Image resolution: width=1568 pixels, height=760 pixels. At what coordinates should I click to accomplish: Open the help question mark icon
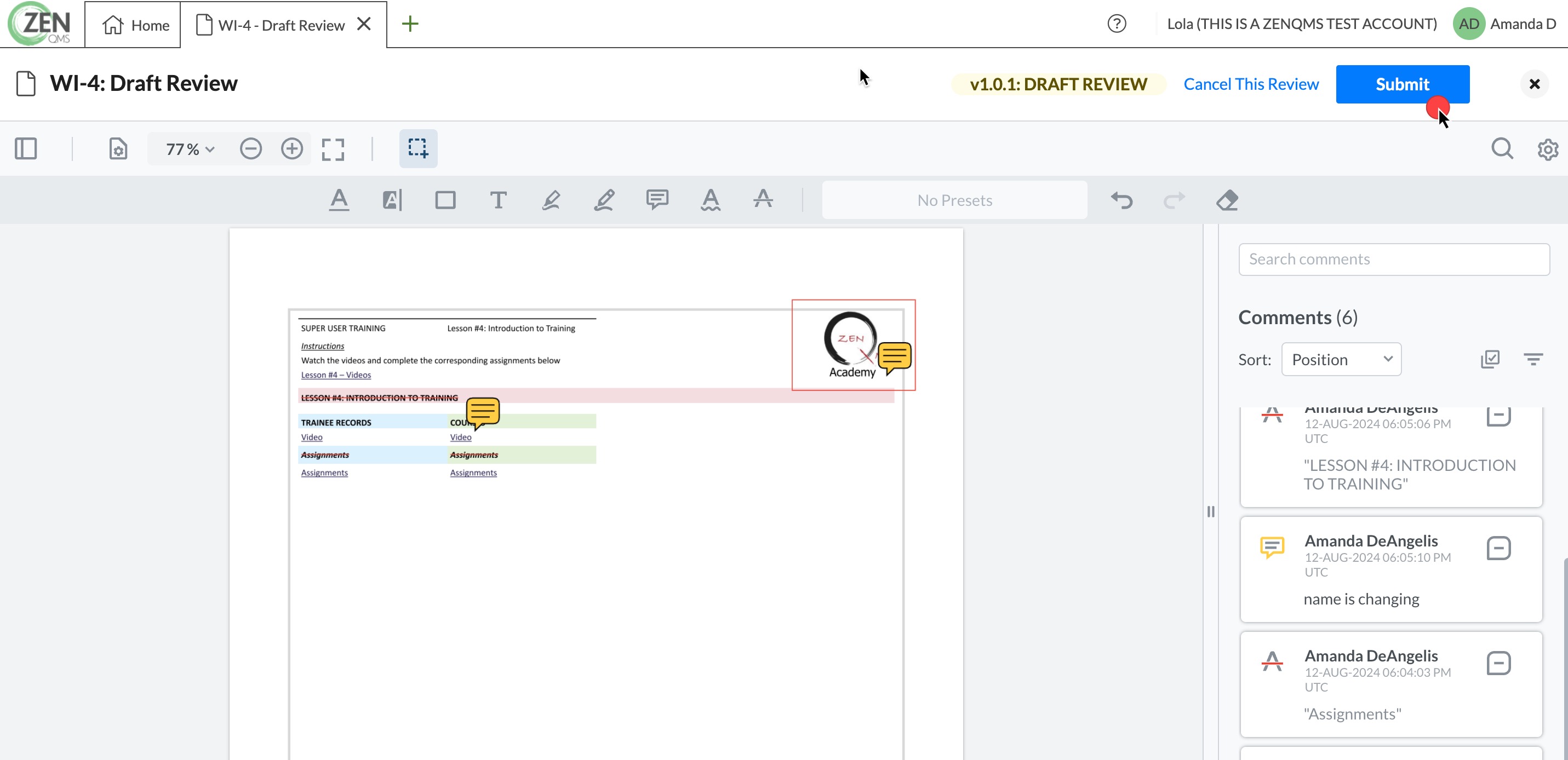[x=1117, y=24]
